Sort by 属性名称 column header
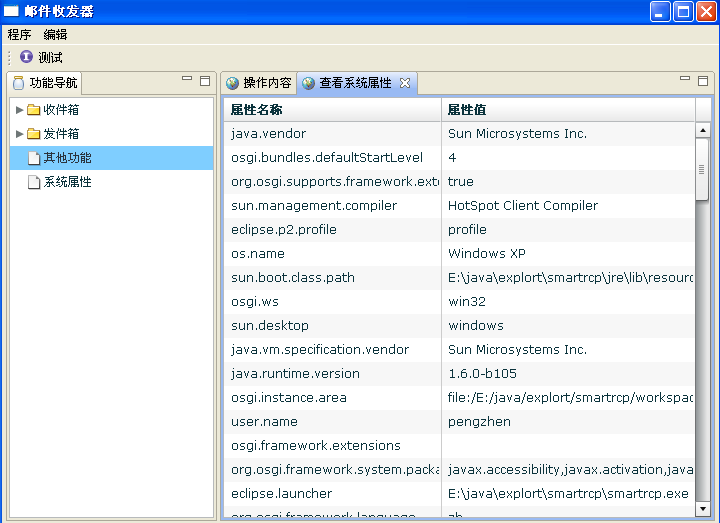Image resolution: width=720 pixels, height=523 pixels. (332, 110)
